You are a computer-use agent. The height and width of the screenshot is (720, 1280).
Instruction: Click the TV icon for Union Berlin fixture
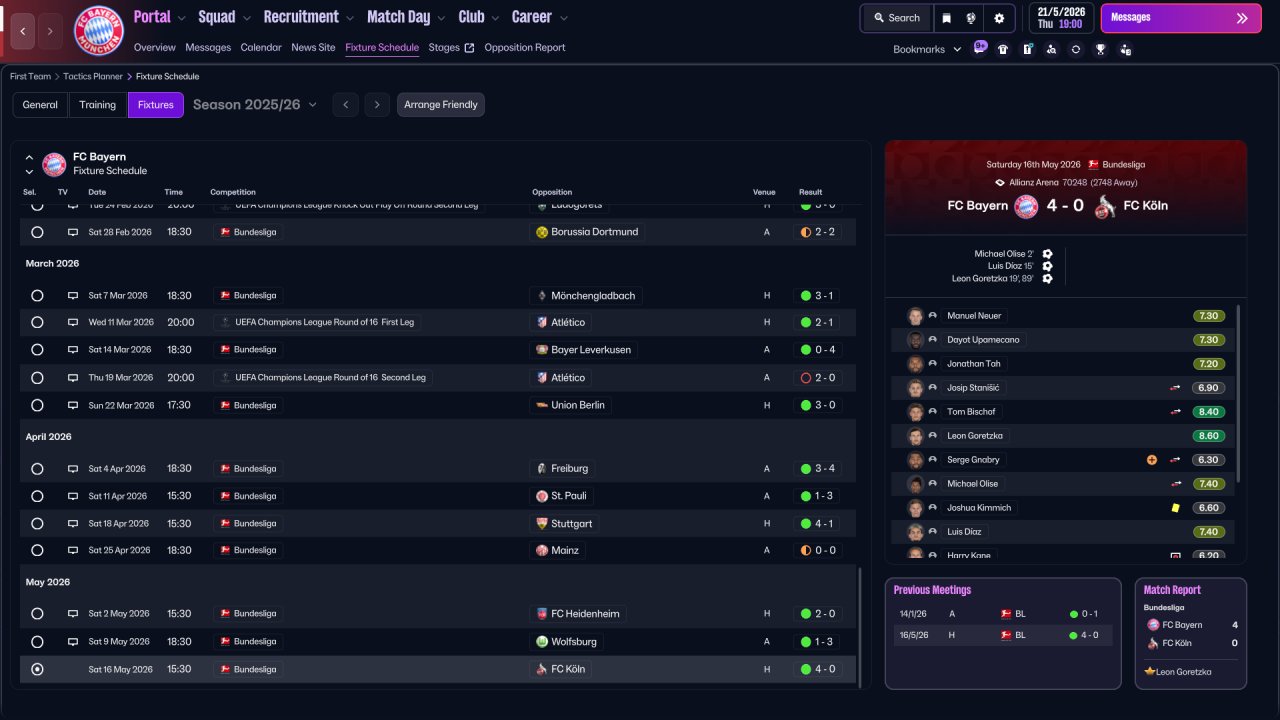[x=73, y=405]
